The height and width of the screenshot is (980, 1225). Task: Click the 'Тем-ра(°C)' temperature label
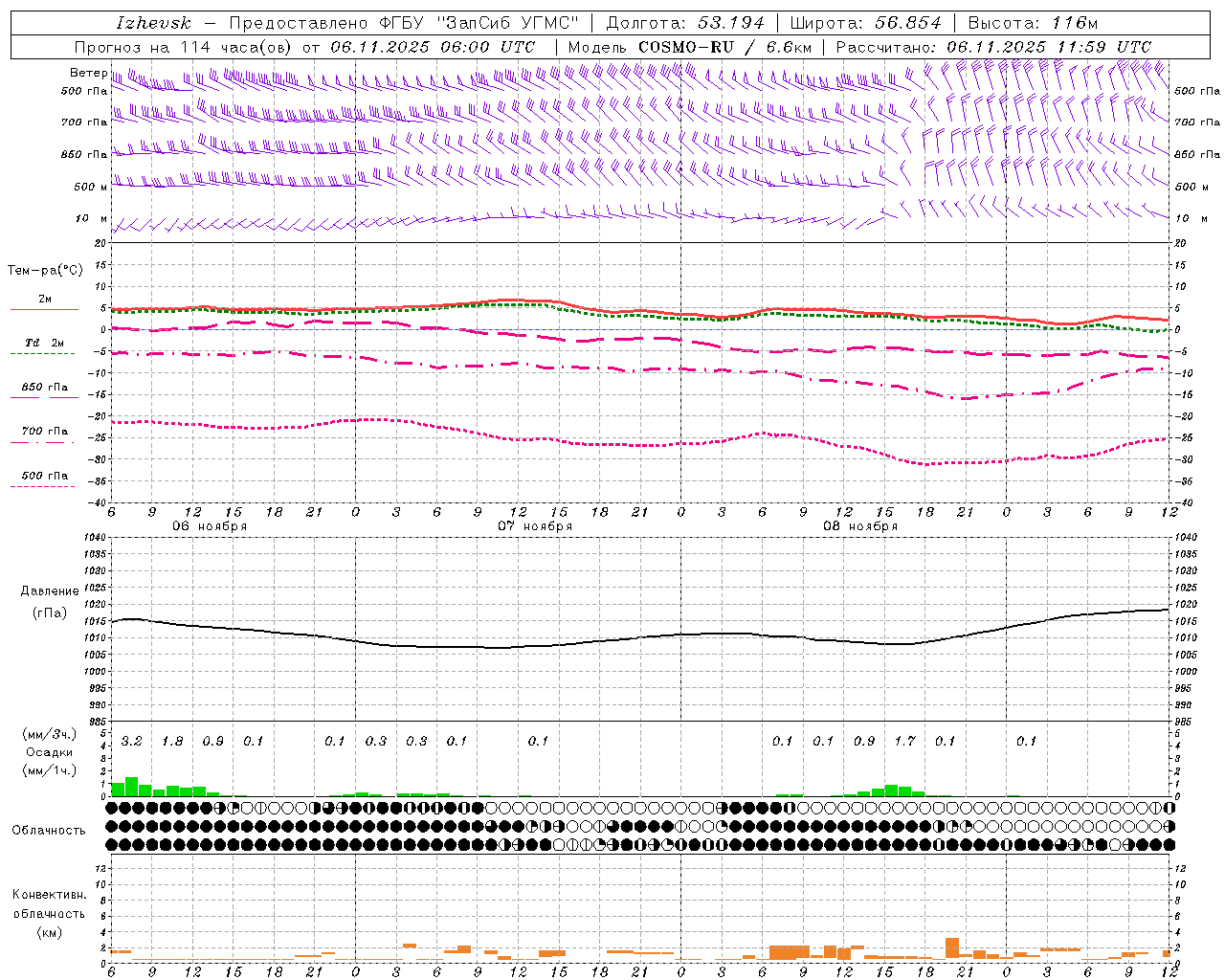click(45, 271)
